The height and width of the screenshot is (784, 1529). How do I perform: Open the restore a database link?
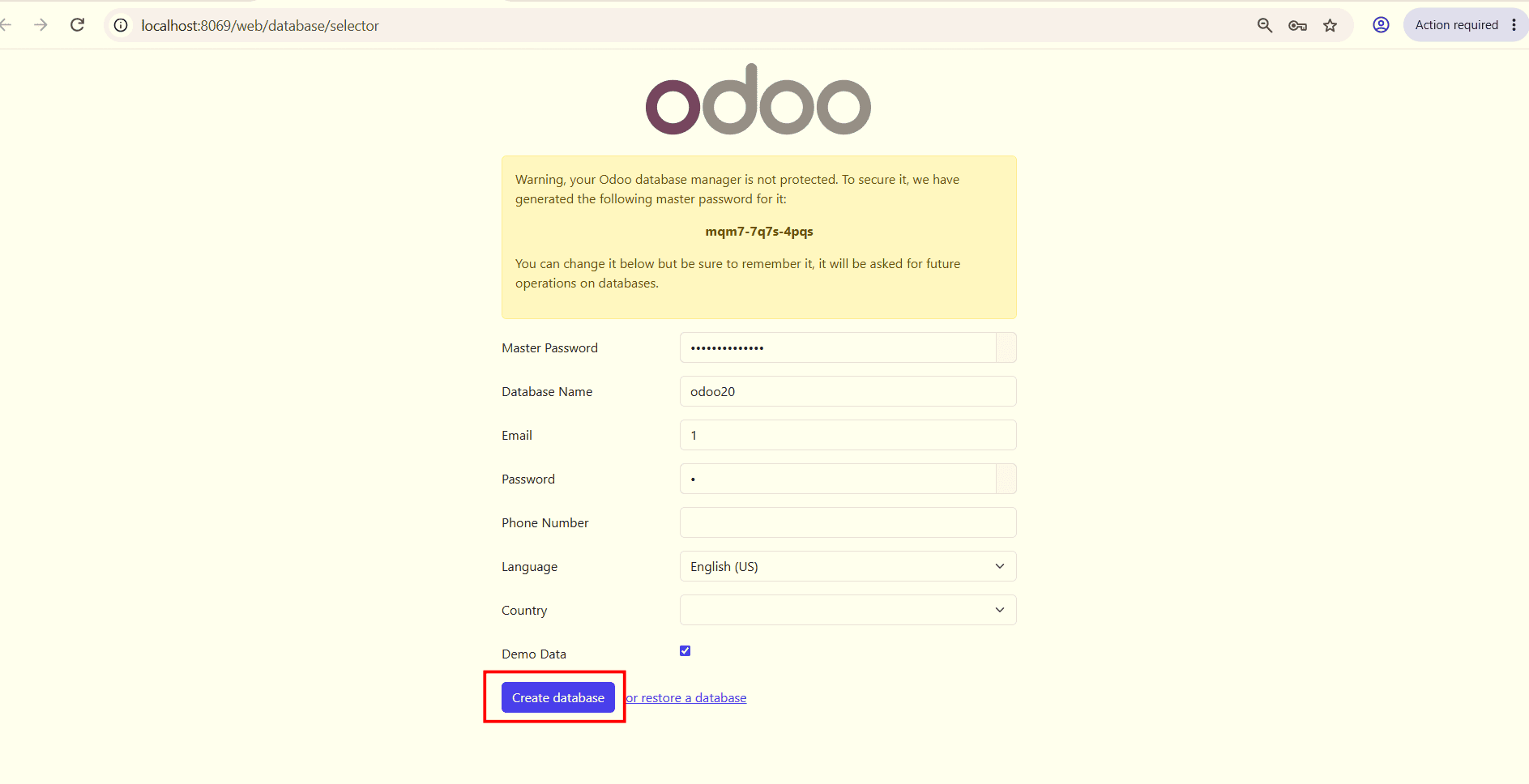coord(686,698)
